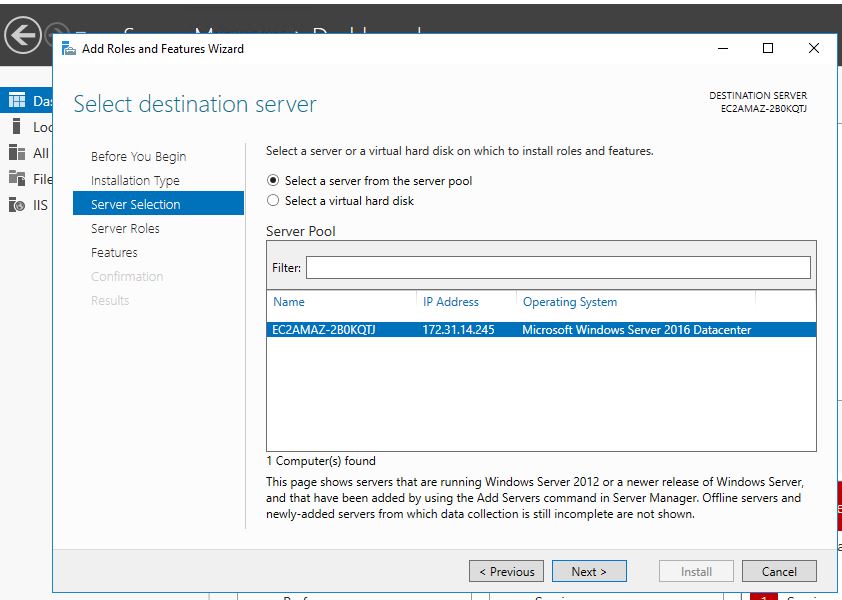This screenshot has width=842, height=600.
Task: Select the Local Server sidebar icon
Action: [x=16, y=126]
